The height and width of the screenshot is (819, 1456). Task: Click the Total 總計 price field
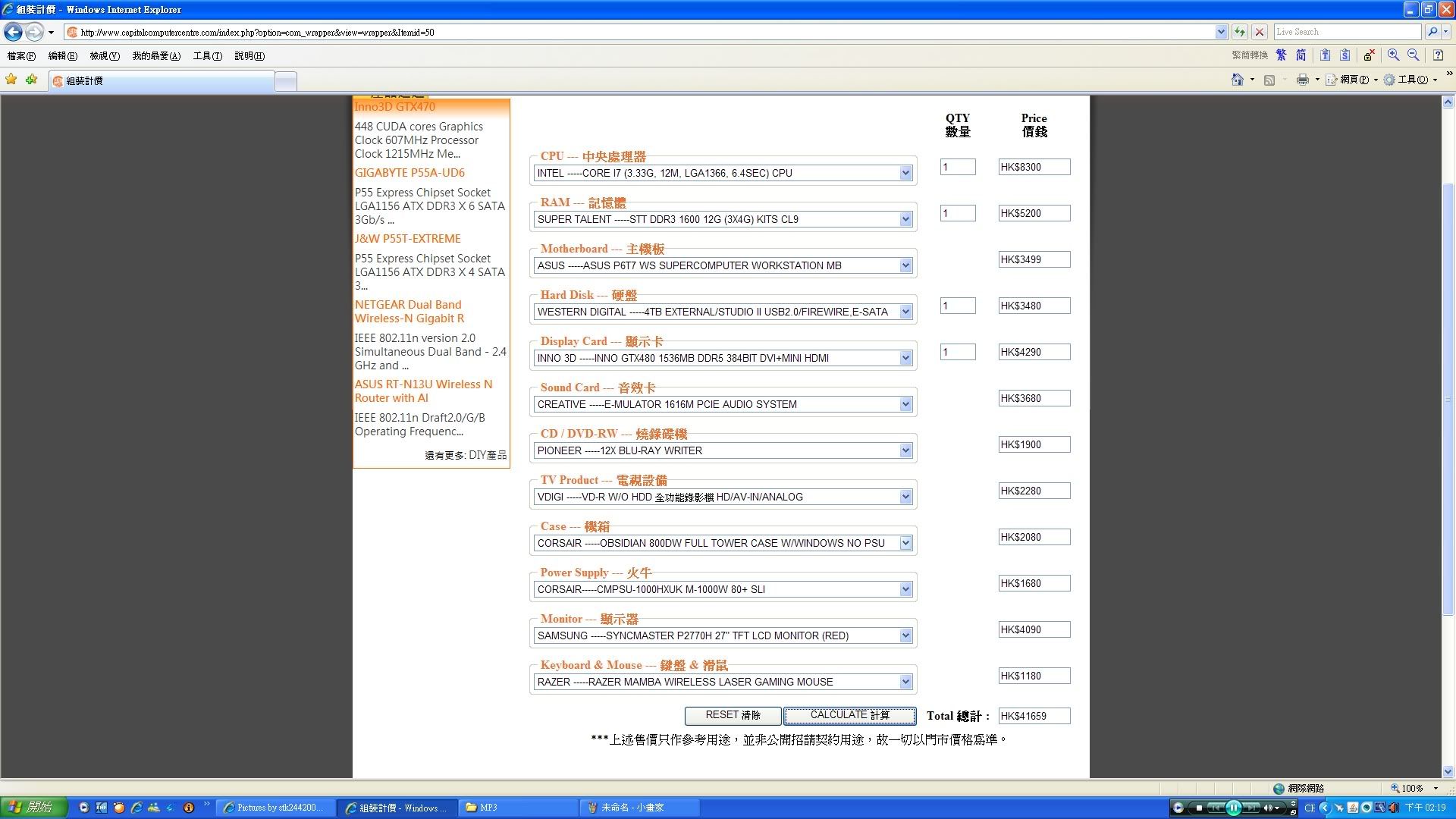(x=1034, y=716)
